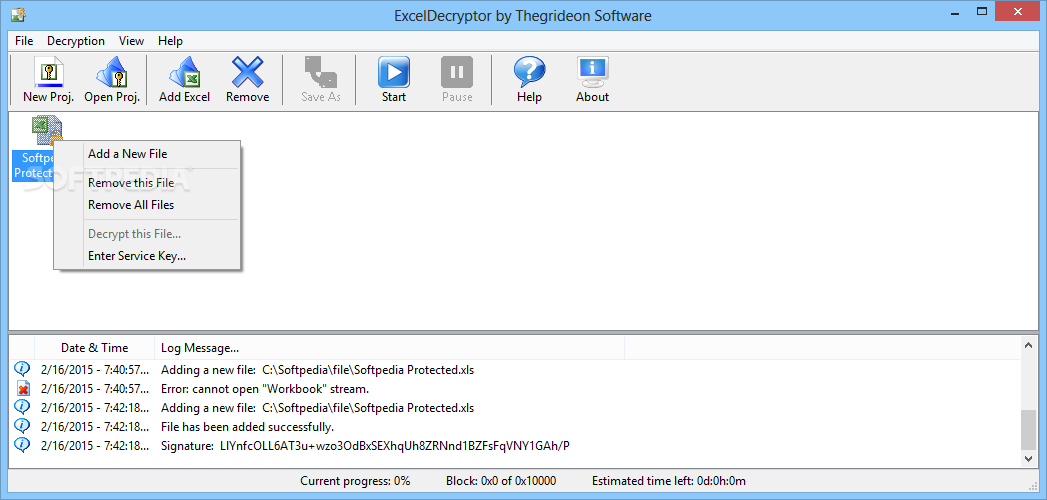The width and height of the screenshot is (1047, 500).
Task: Click info icon beside first 'Adding a new file' entry
Action: [22, 369]
